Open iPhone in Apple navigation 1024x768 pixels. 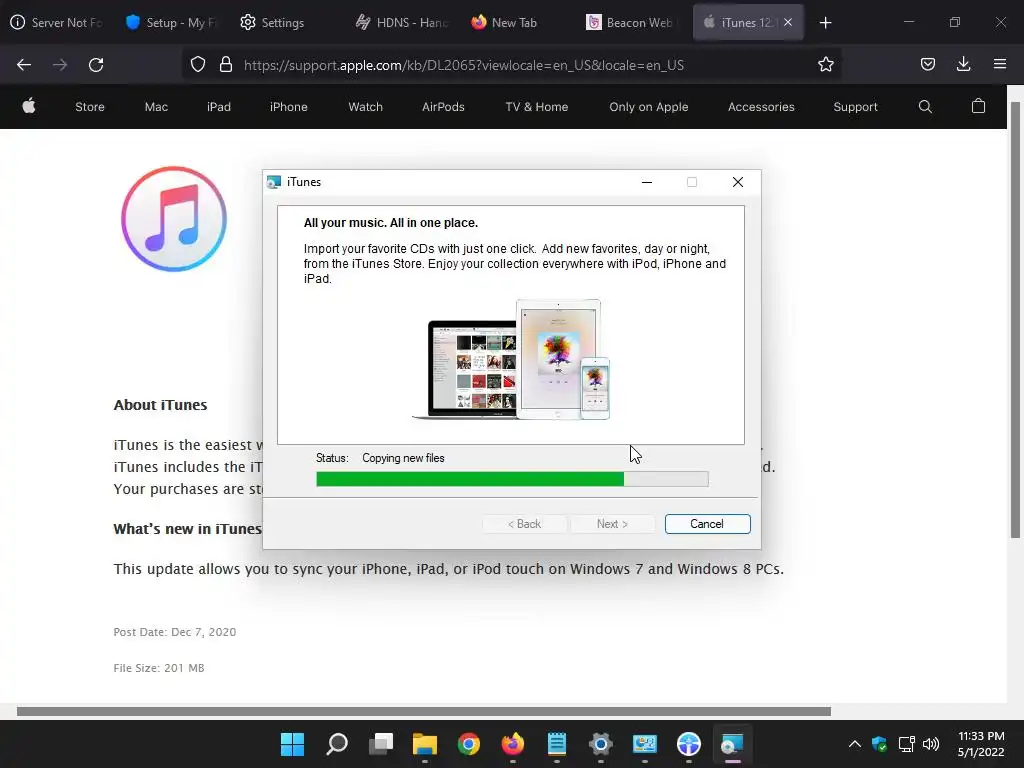click(289, 107)
